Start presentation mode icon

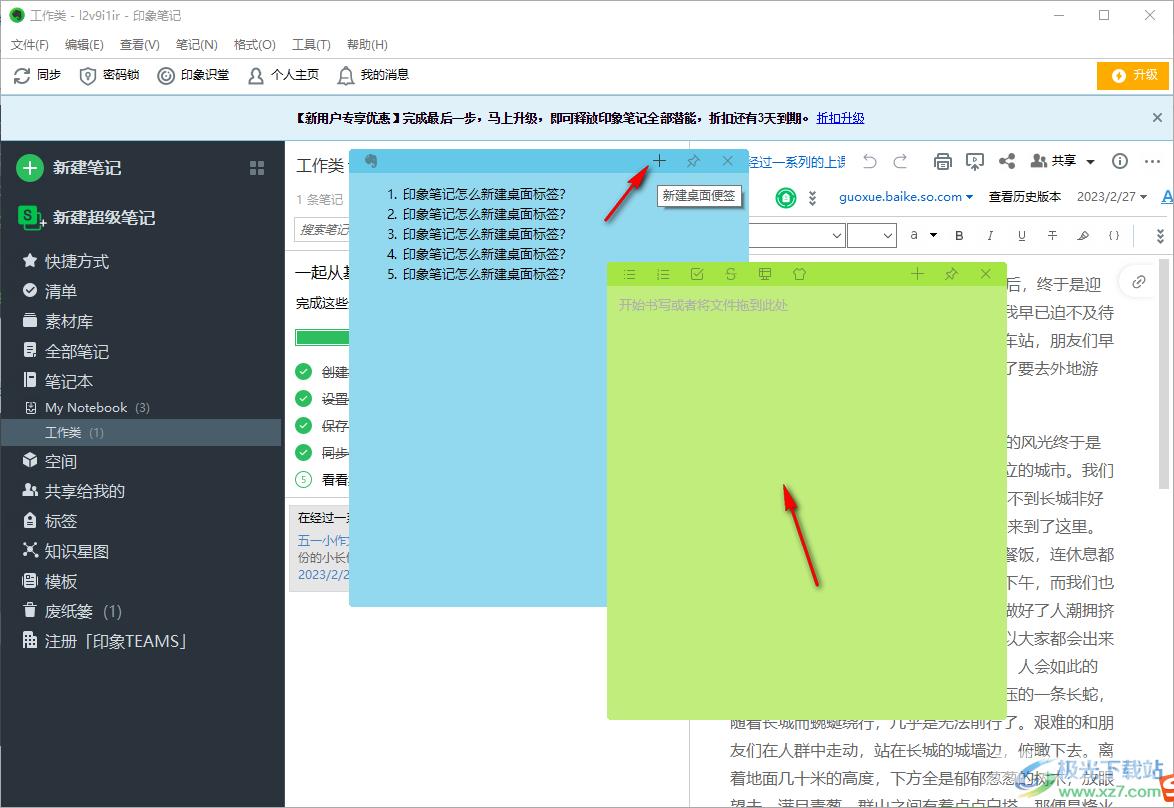[x=975, y=161]
